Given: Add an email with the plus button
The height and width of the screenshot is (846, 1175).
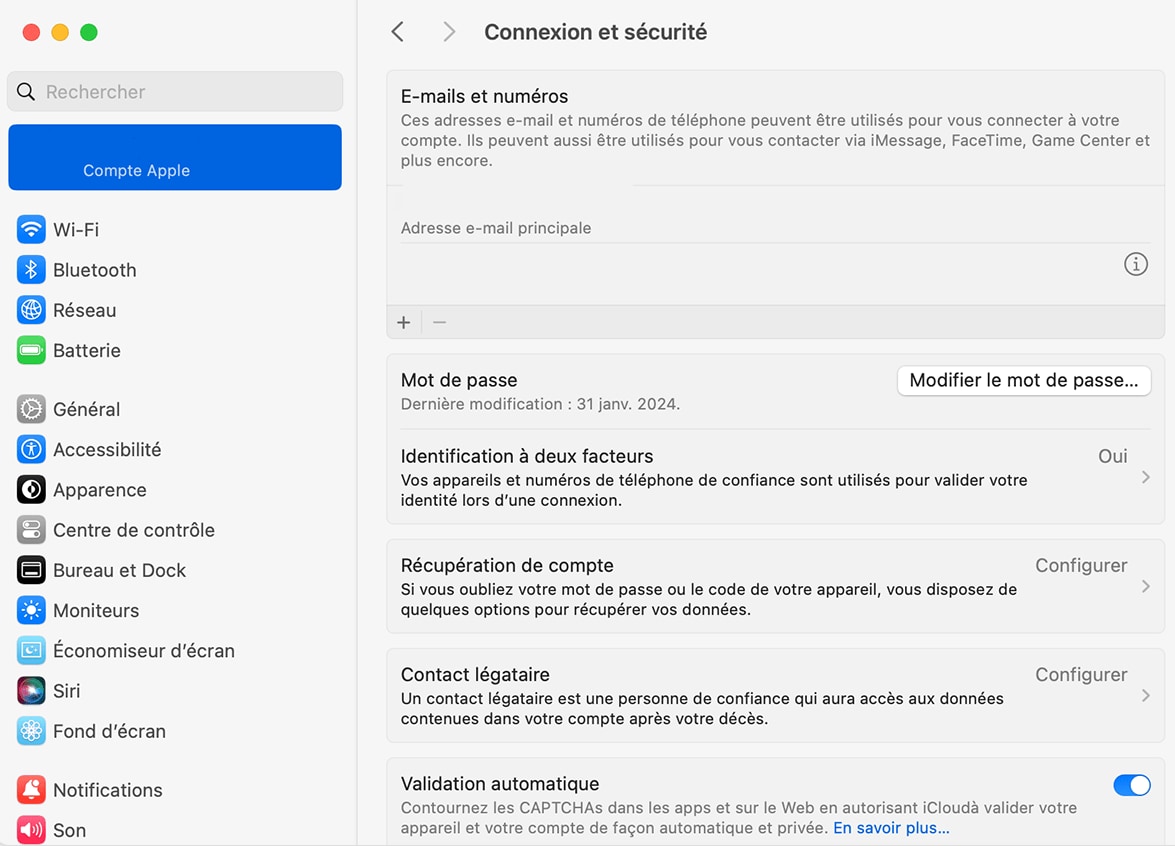Looking at the screenshot, I should [404, 322].
